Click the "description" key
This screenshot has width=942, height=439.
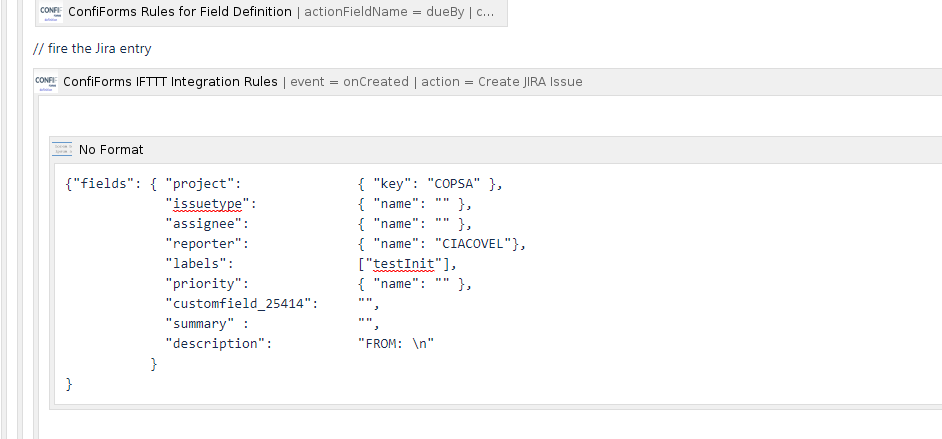(x=215, y=344)
